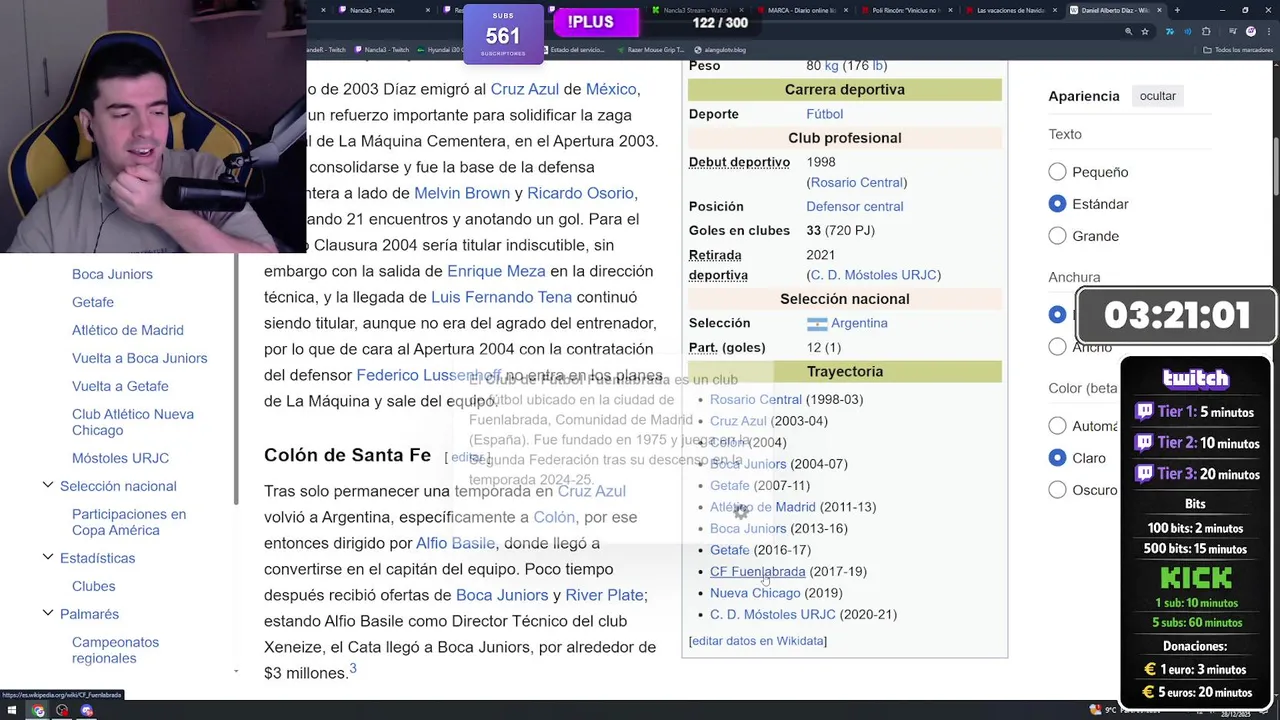Screen dimensions: 1280x720
Task: Open the kg unit link in Peso row
Action: 831,66
